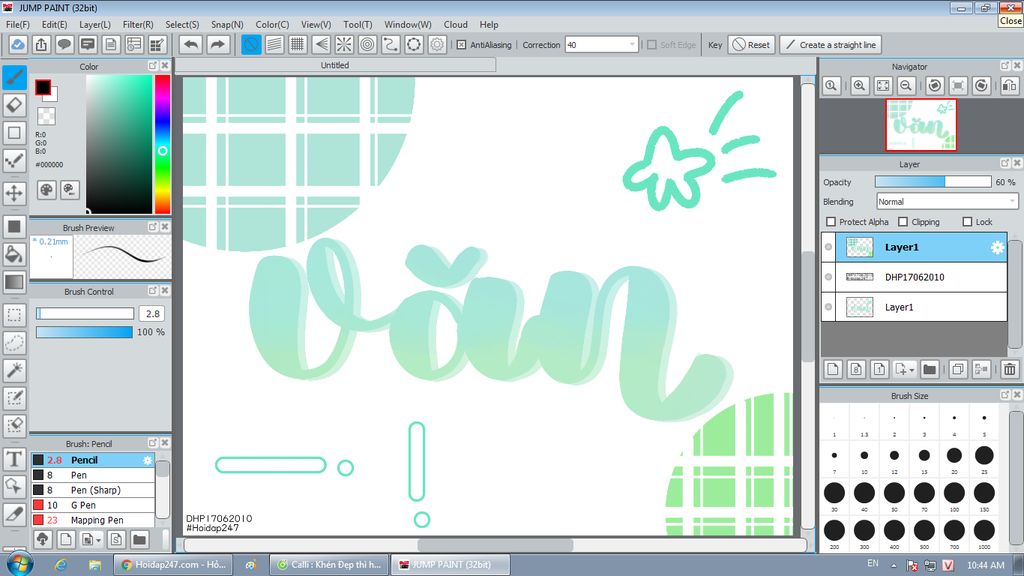The image size is (1024, 576).
Task: Zoom out using the Navigator
Action: [x=906, y=86]
